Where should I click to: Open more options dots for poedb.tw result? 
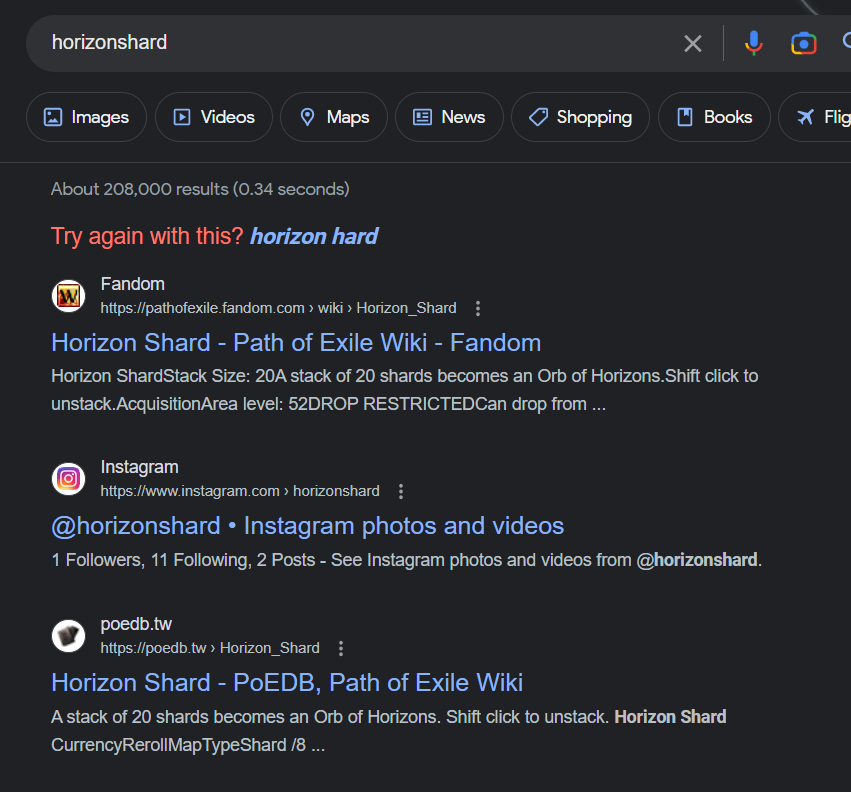click(x=341, y=648)
